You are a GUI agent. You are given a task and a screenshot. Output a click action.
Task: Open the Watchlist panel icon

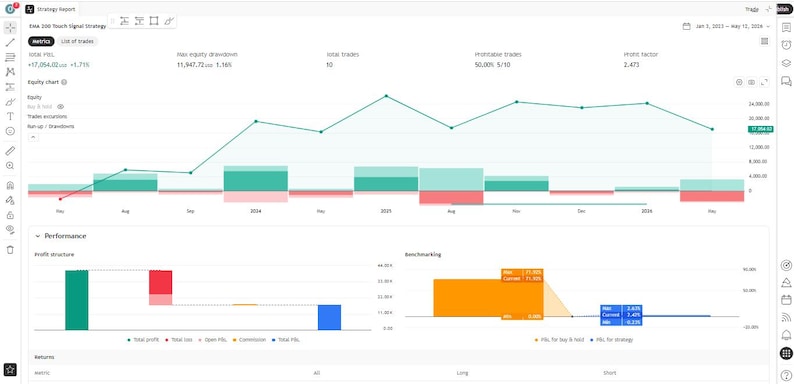pyautogui.click(x=786, y=27)
